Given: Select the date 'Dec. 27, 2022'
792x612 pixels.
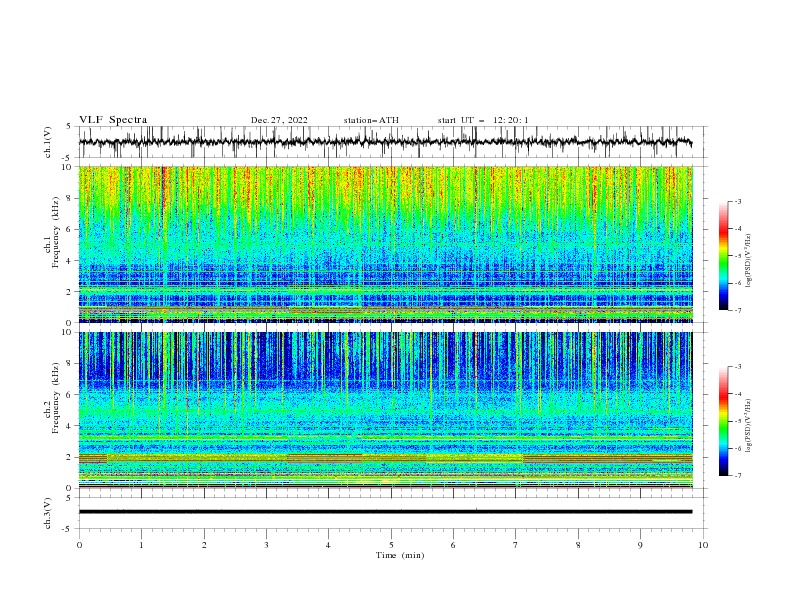Looking at the screenshot, I should click(279, 120).
